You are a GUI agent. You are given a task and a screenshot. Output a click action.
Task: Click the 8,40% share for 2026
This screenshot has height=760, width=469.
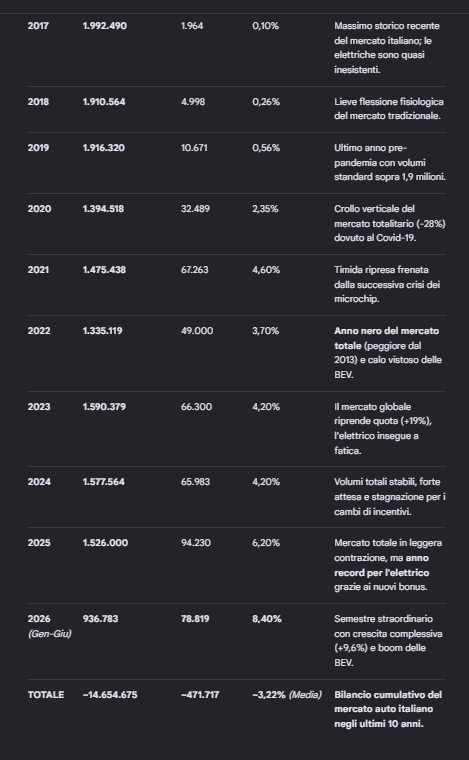[266, 619]
